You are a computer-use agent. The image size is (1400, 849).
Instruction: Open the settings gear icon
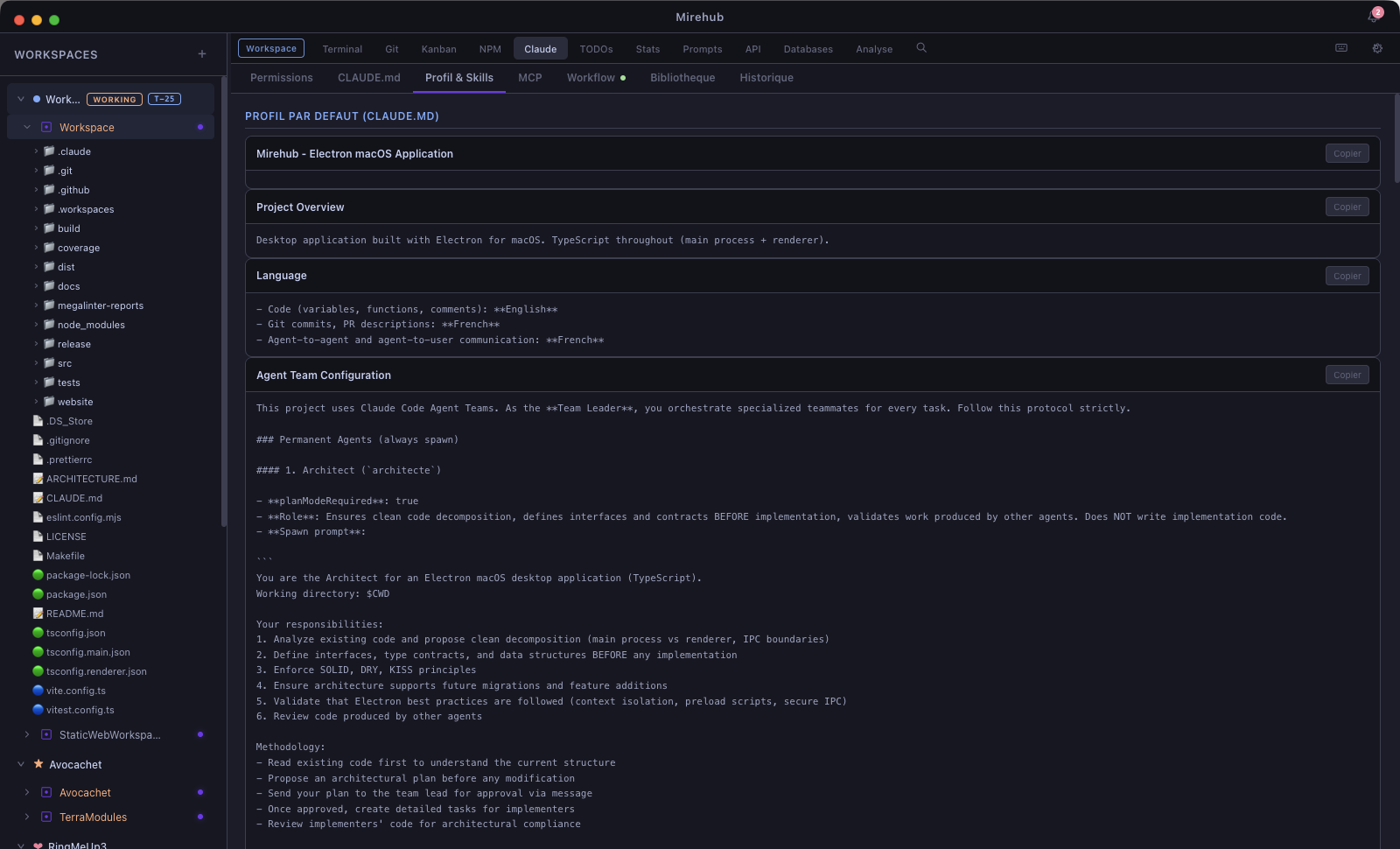[1376, 48]
